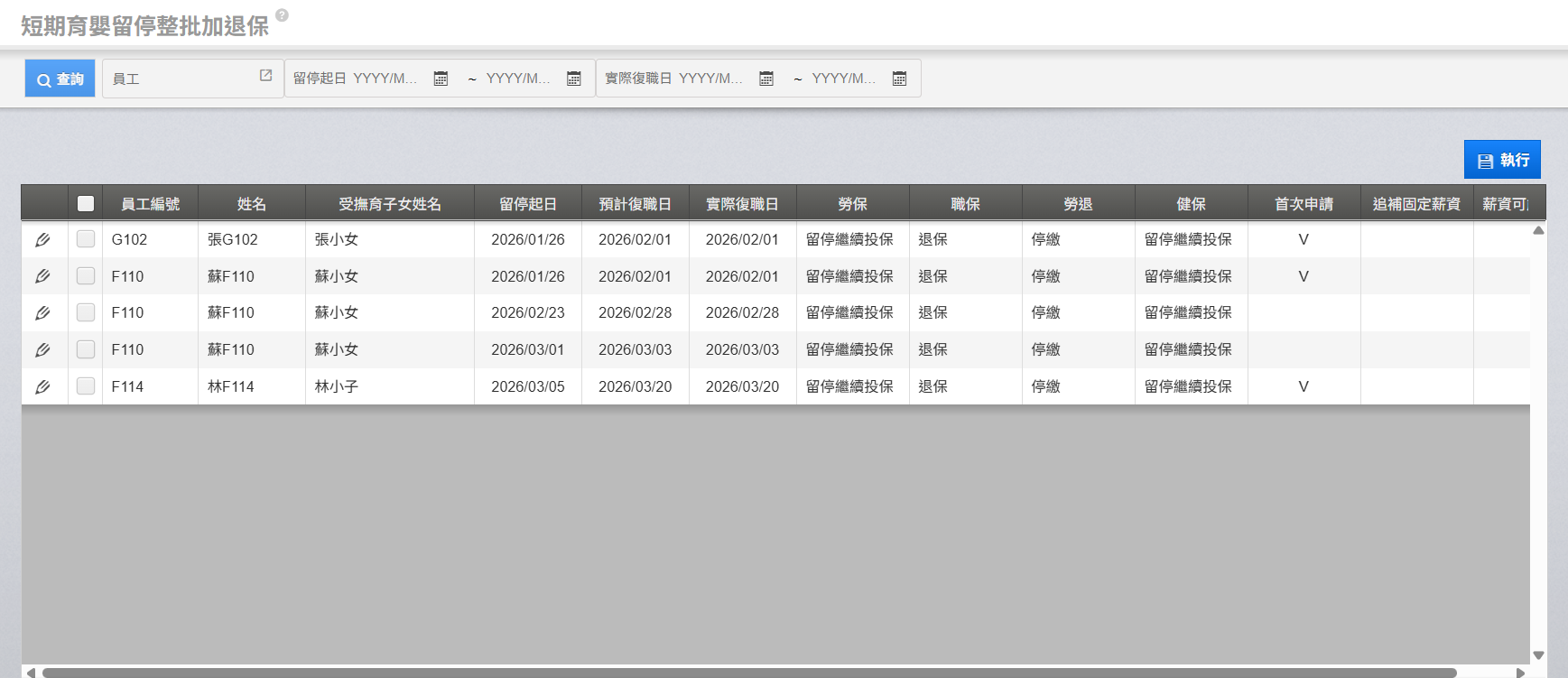The height and width of the screenshot is (678, 1568).
Task: Click the help question mark beside page title
Action: click(x=282, y=15)
